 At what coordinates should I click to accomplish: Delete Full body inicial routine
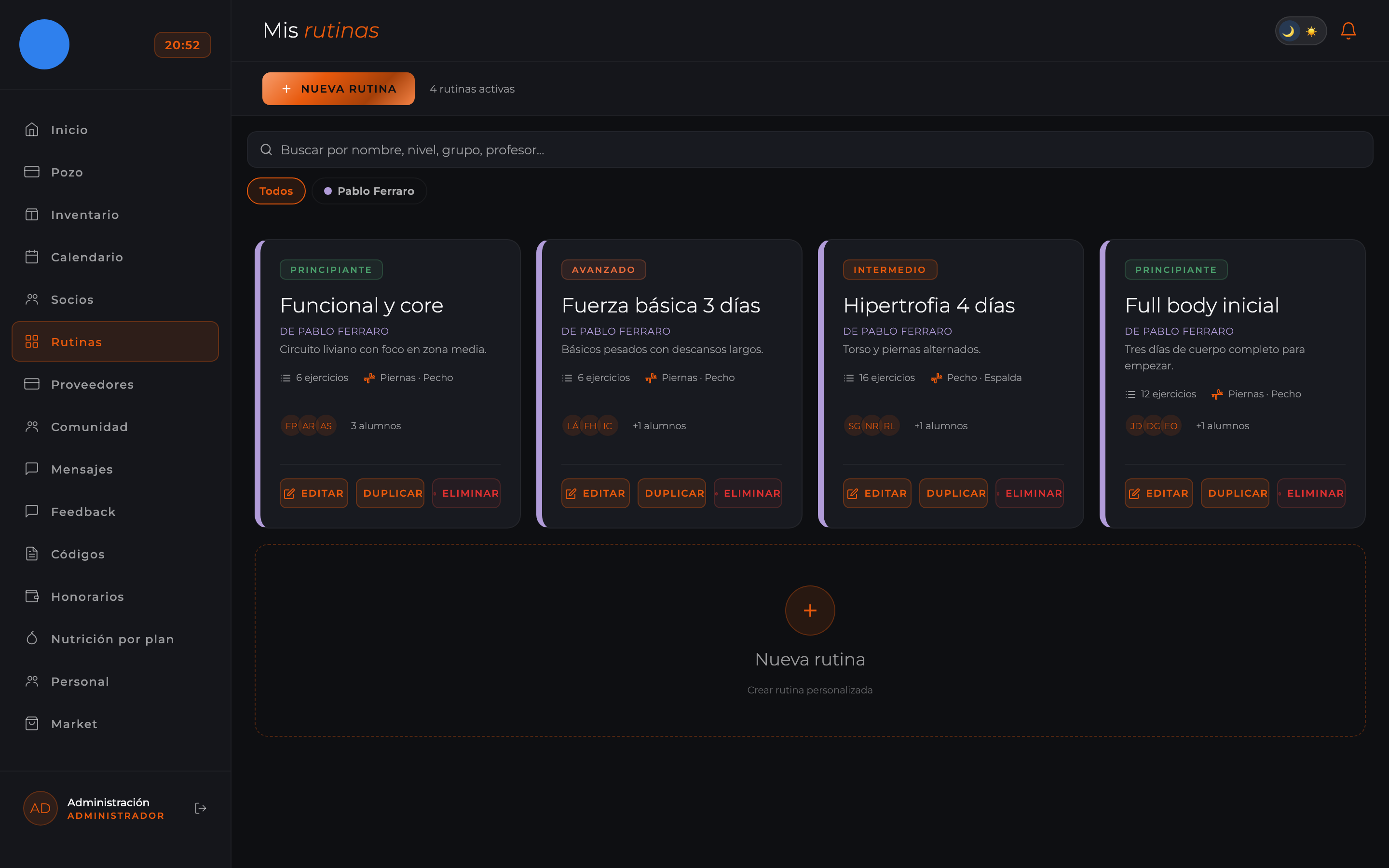pyautogui.click(x=1311, y=493)
